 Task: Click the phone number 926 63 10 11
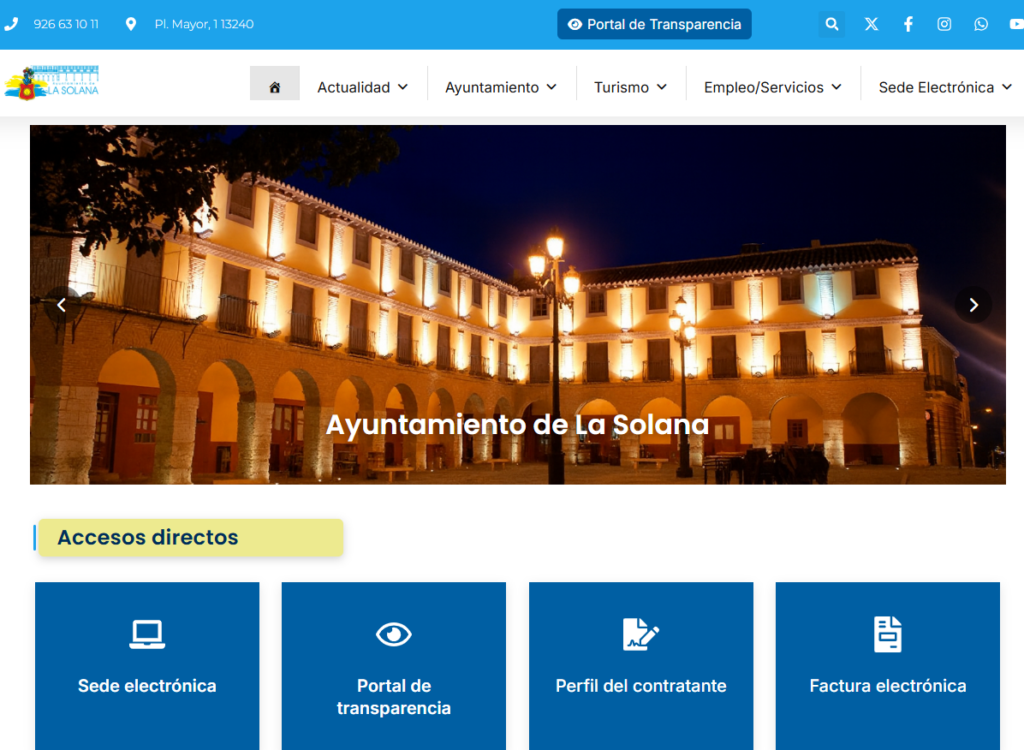tap(66, 24)
